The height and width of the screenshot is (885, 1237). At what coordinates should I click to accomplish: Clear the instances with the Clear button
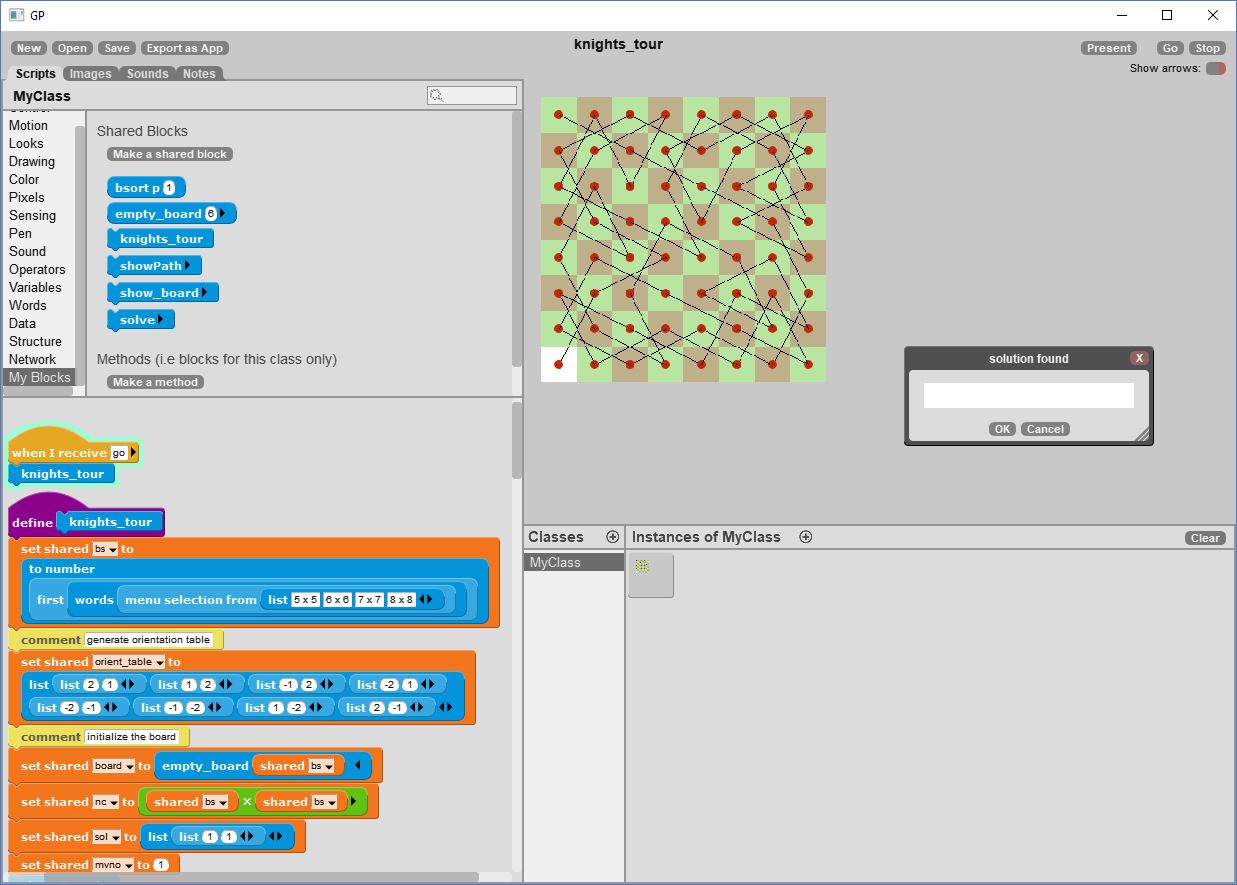pos(1205,538)
